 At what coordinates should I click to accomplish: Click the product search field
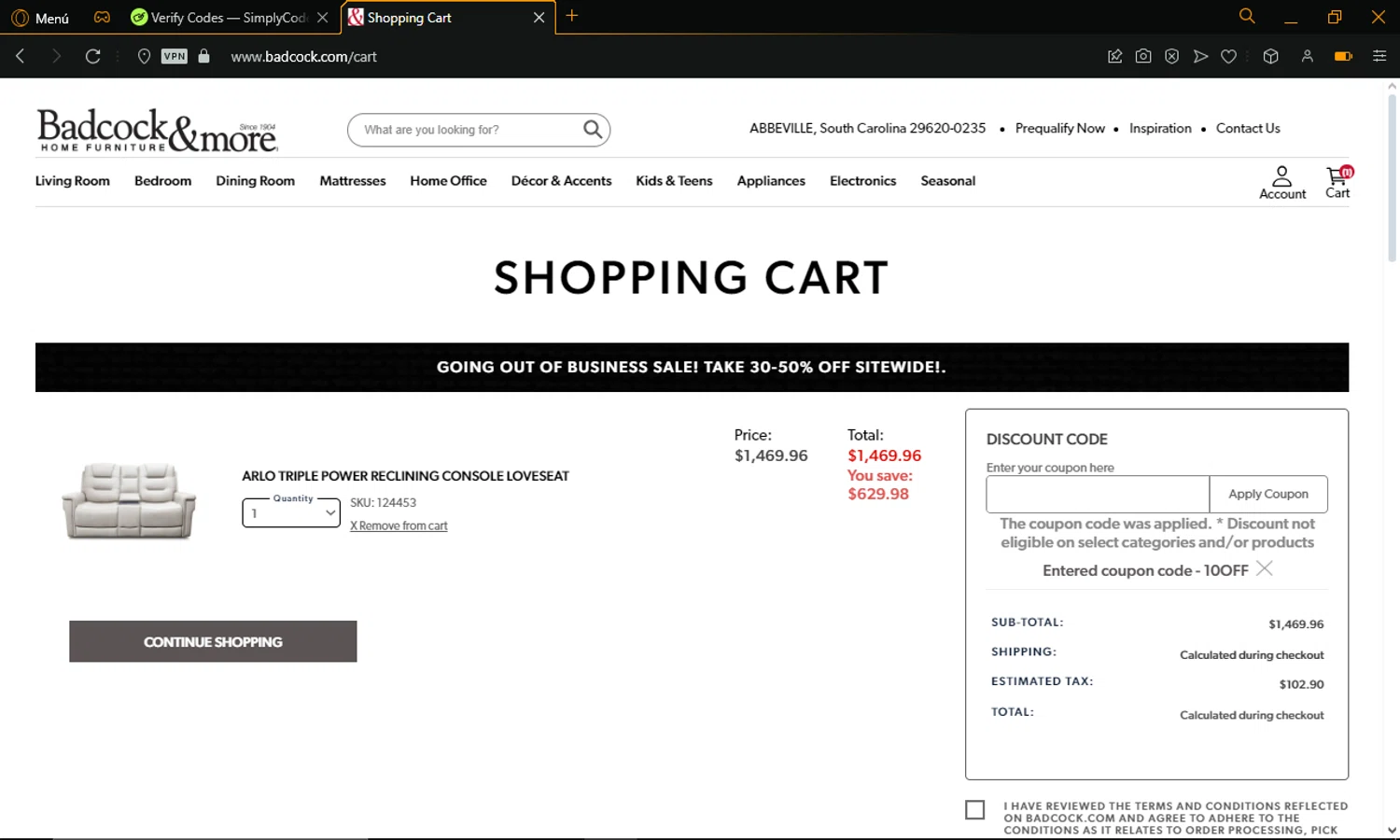pyautogui.click(x=467, y=130)
